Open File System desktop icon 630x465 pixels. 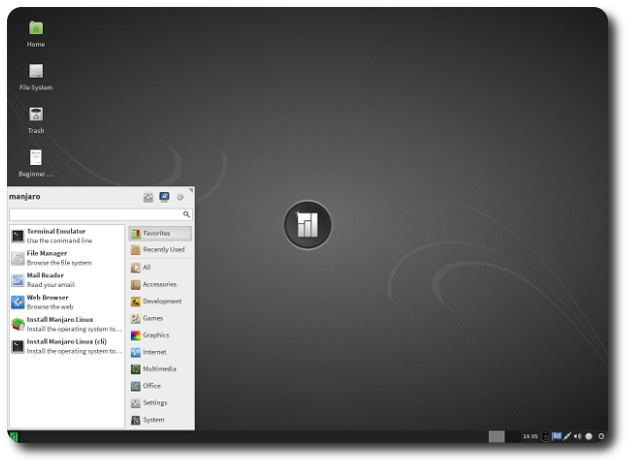[36, 72]
